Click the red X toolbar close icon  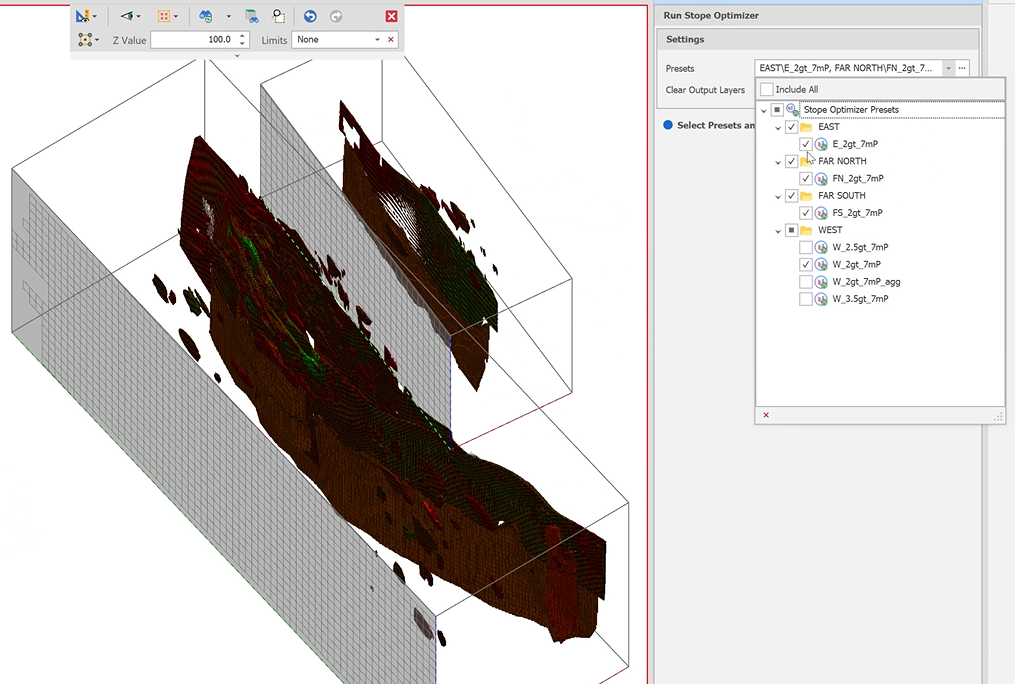391,16
